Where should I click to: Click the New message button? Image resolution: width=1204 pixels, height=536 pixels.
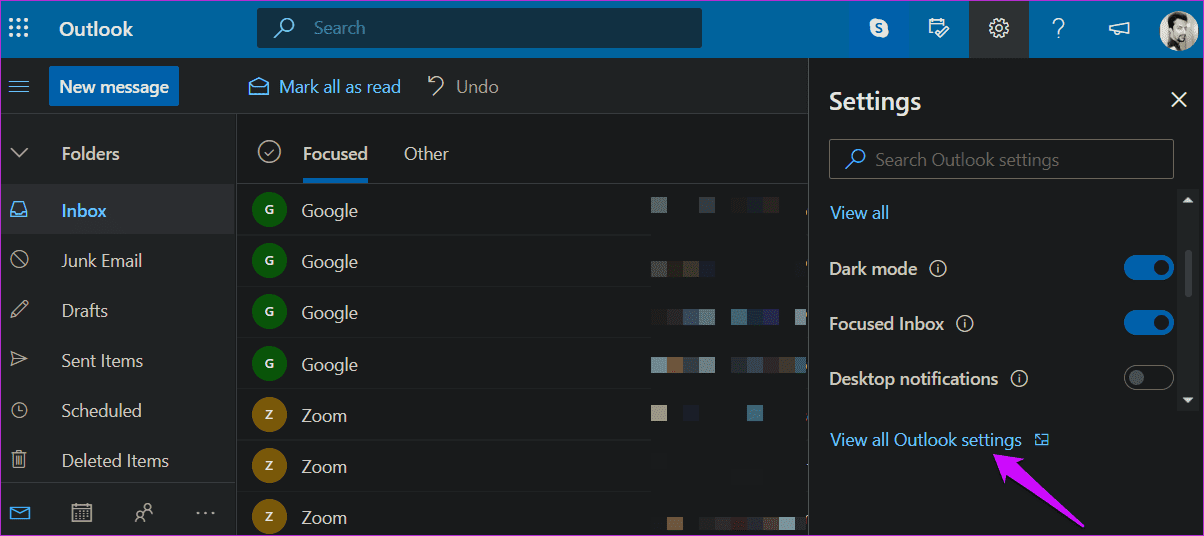click(x=114, y=87)
